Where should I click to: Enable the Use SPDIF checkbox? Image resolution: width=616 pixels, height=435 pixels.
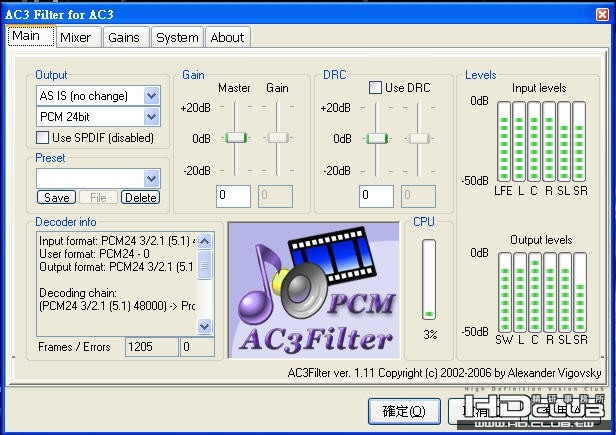point(42,138)
